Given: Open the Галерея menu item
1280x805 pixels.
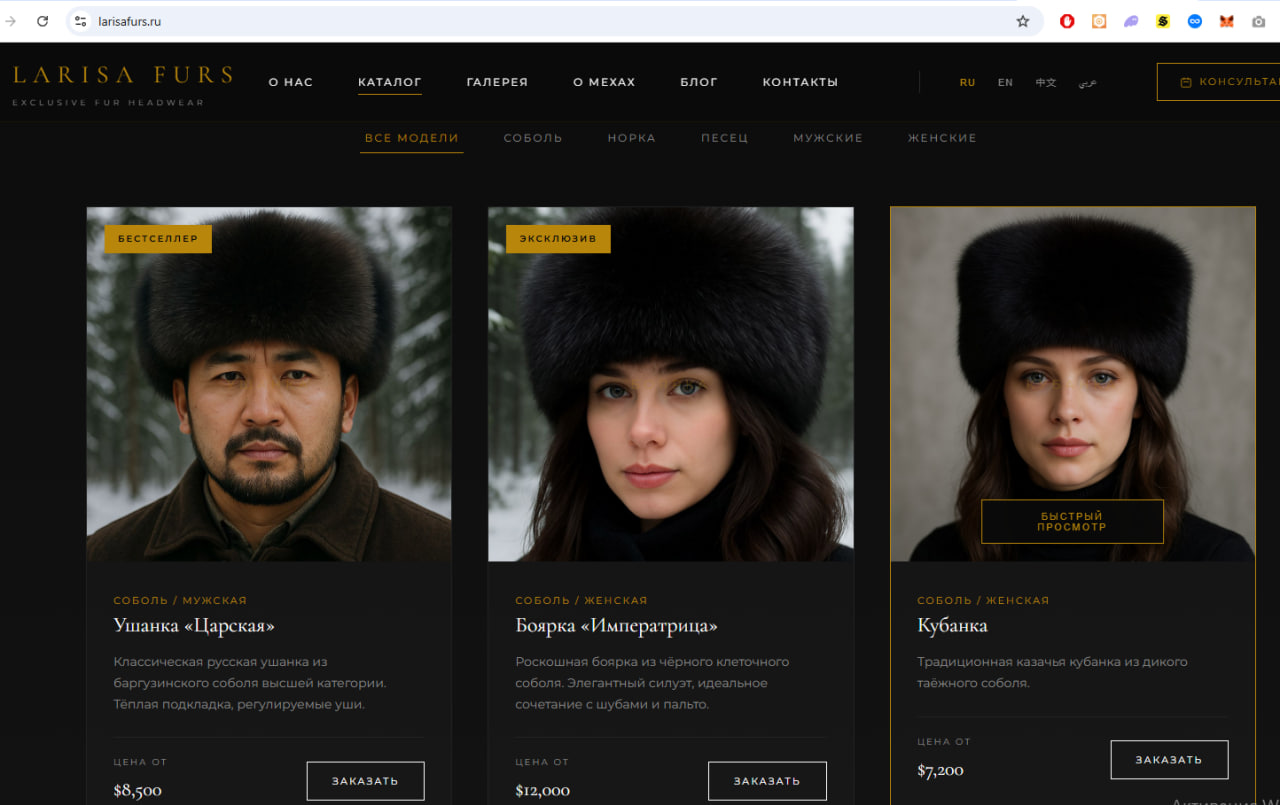Looking at the screenshot, I should pyautogui.click(x=497, y=82).
